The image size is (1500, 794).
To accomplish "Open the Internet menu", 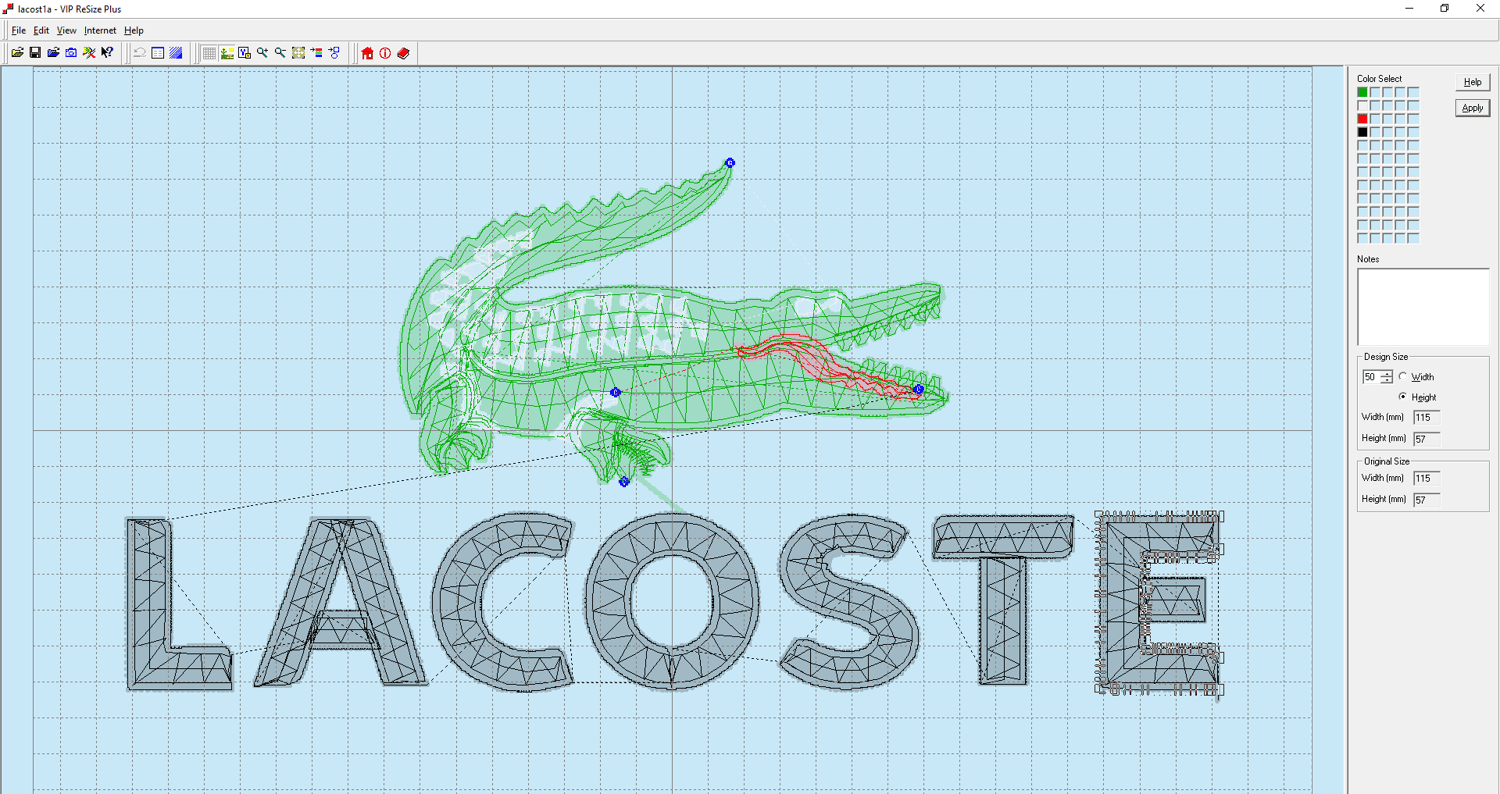I will pyautogui.click(x=100, y=31).
